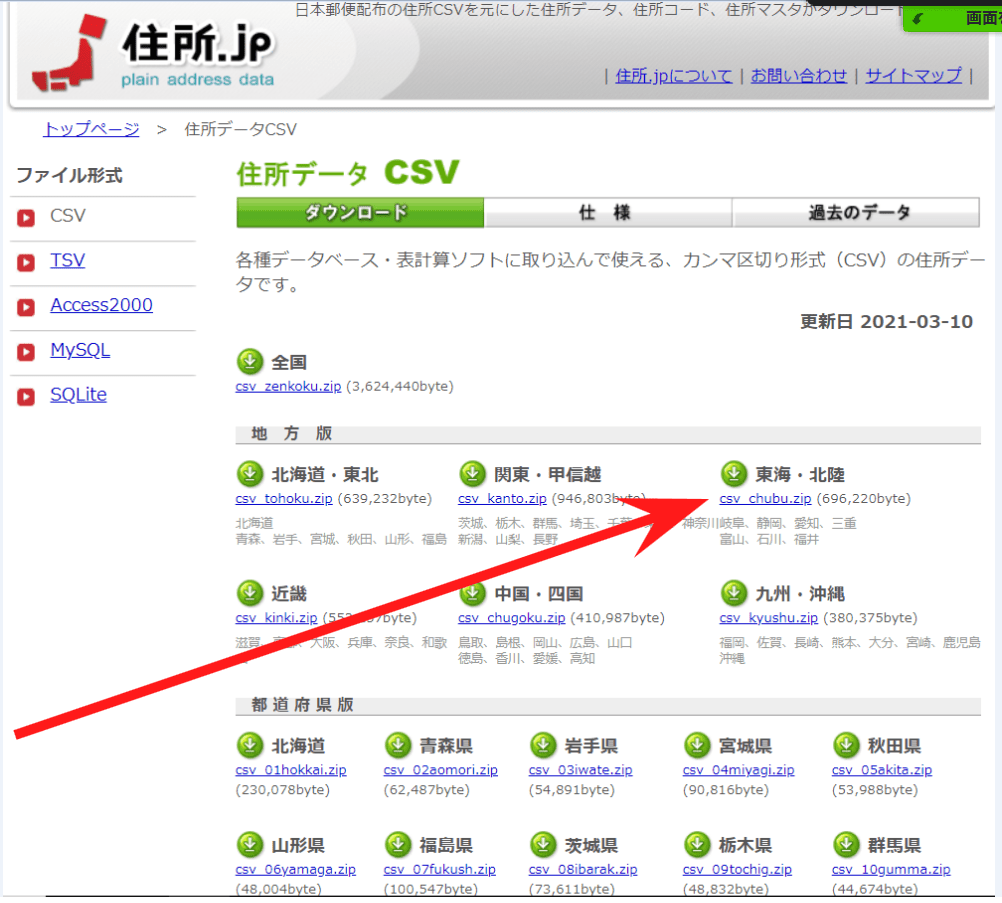Click download icon for 九州・沖縄
The width and height of the screenshot is (1002, 903).
(734, 593)
